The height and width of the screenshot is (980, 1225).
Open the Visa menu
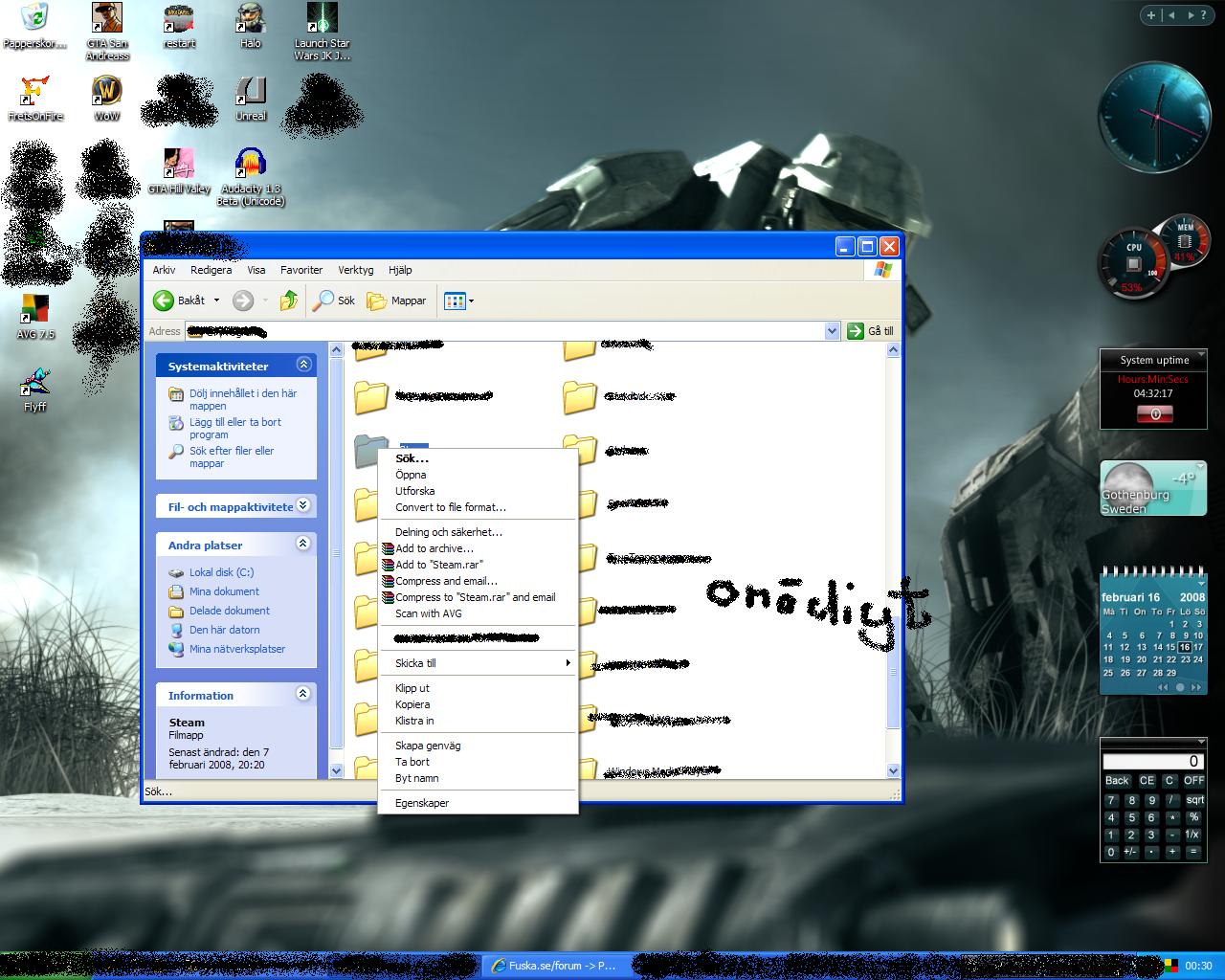pos(256,270)
